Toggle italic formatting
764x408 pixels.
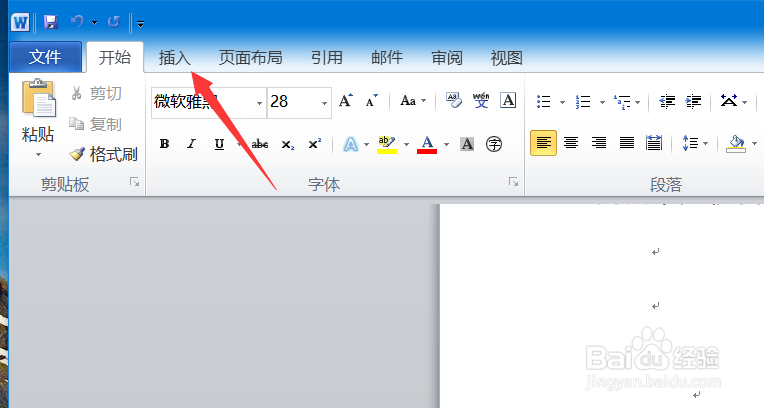(191, 144)
